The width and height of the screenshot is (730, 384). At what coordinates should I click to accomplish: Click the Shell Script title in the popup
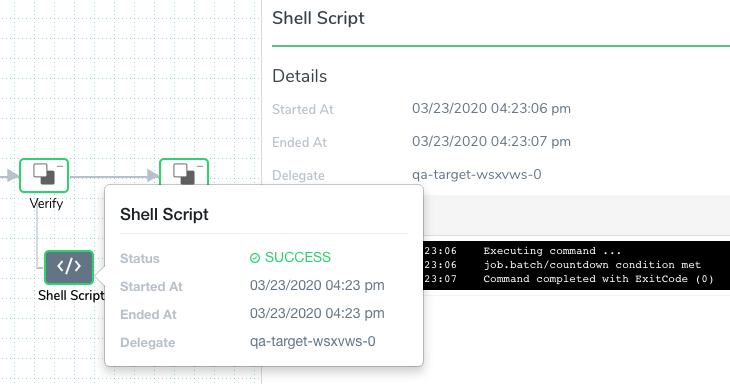pyautogui.click(x=164, y=215)
